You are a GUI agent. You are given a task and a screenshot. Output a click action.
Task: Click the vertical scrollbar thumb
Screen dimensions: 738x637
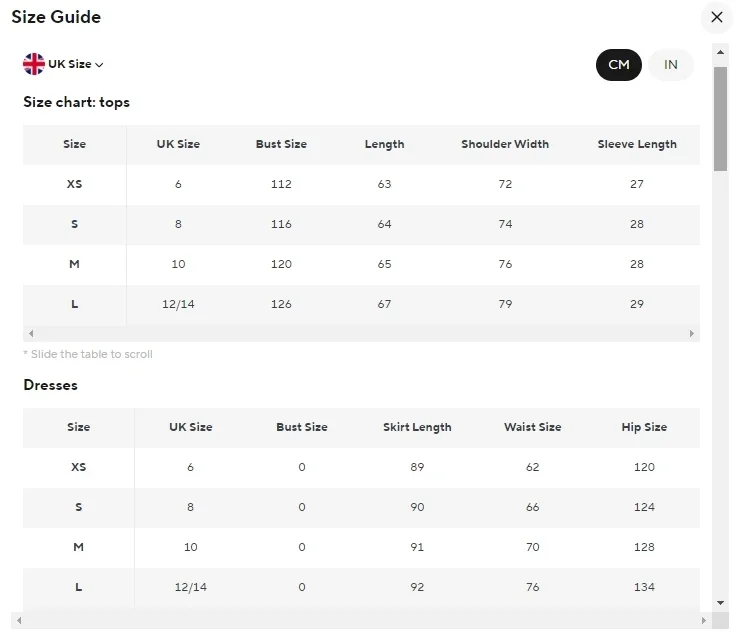(720, 119)
